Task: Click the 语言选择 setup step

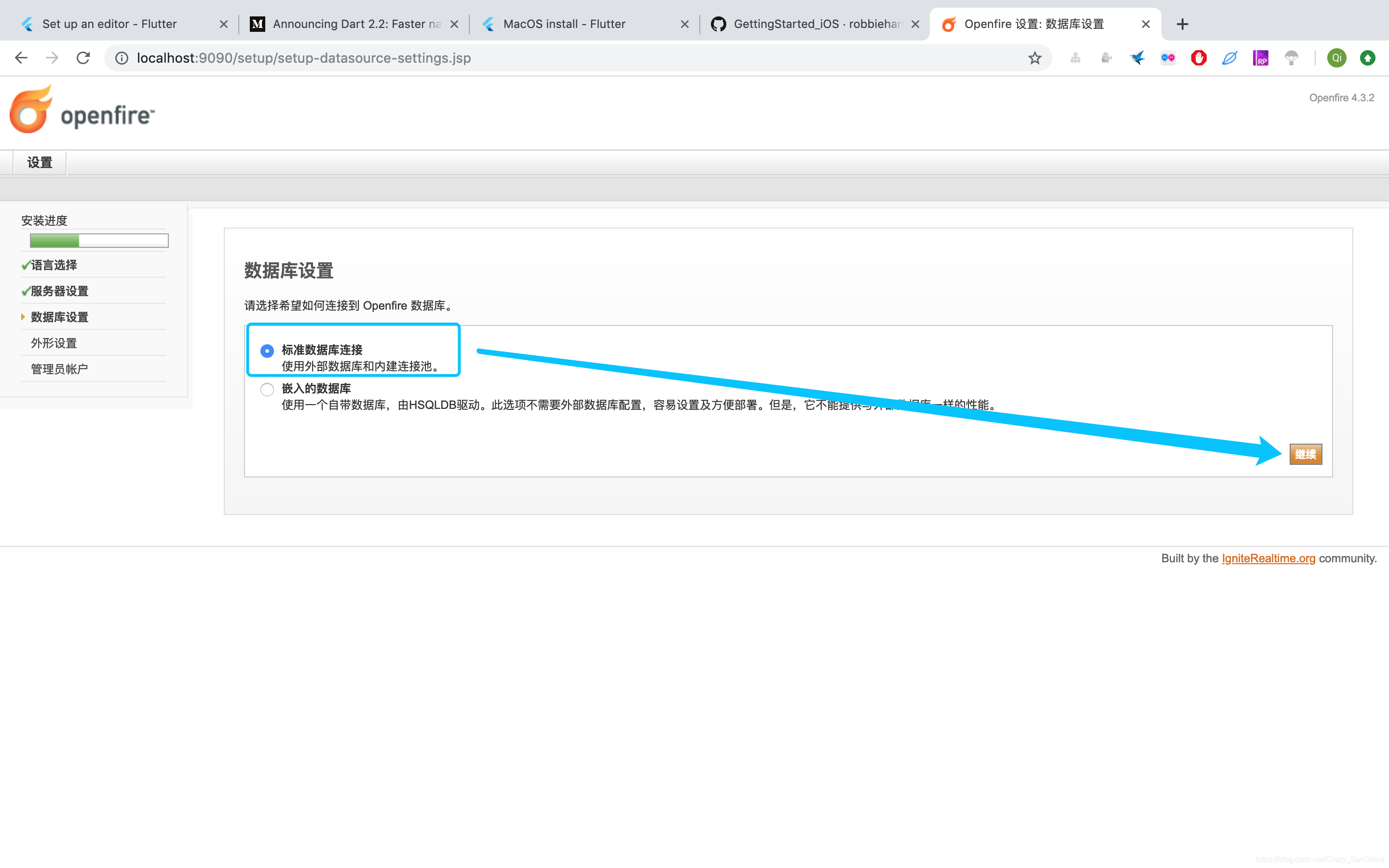Action: [x=54, y=265]
